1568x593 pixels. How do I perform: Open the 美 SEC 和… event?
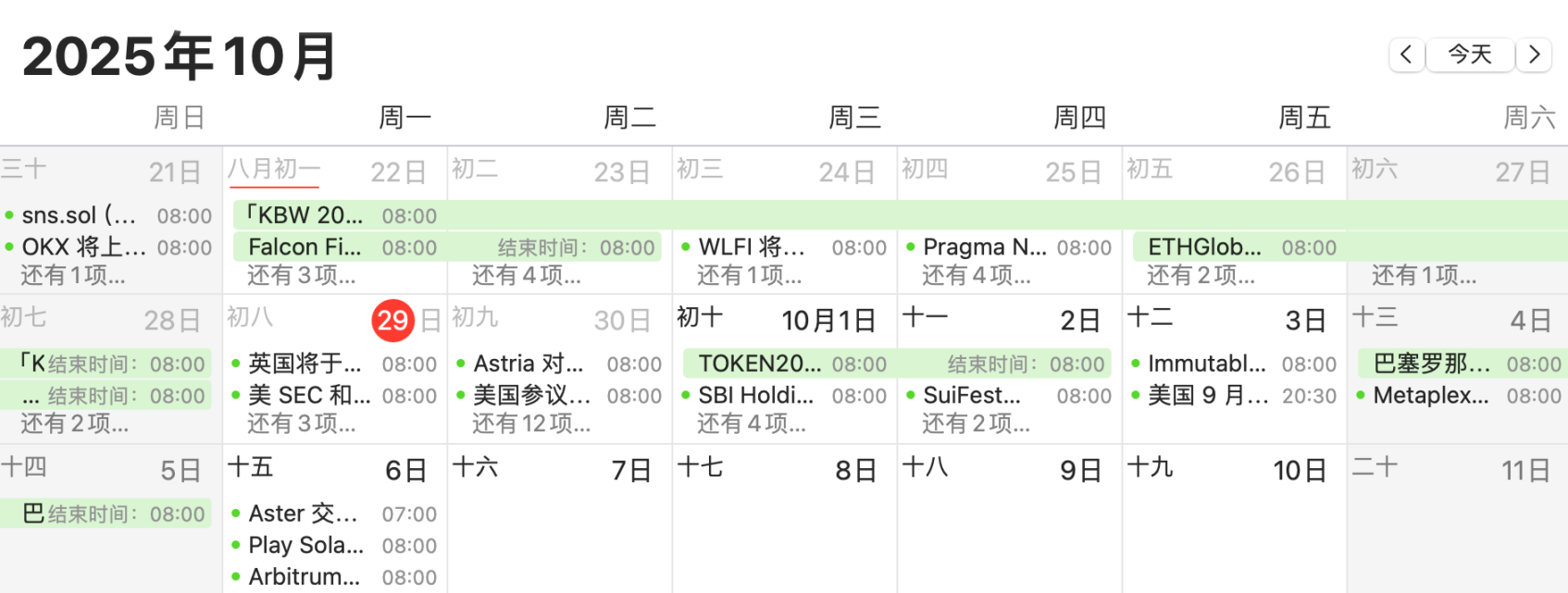pyautogui.click(x=333, y=395)
